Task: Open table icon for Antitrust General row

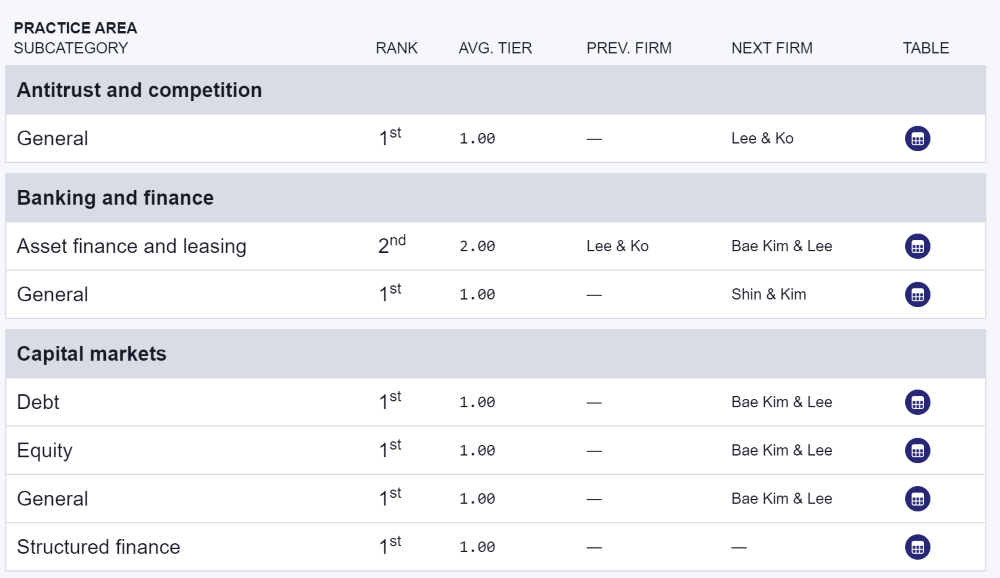Action: click(x=917, y=138)
